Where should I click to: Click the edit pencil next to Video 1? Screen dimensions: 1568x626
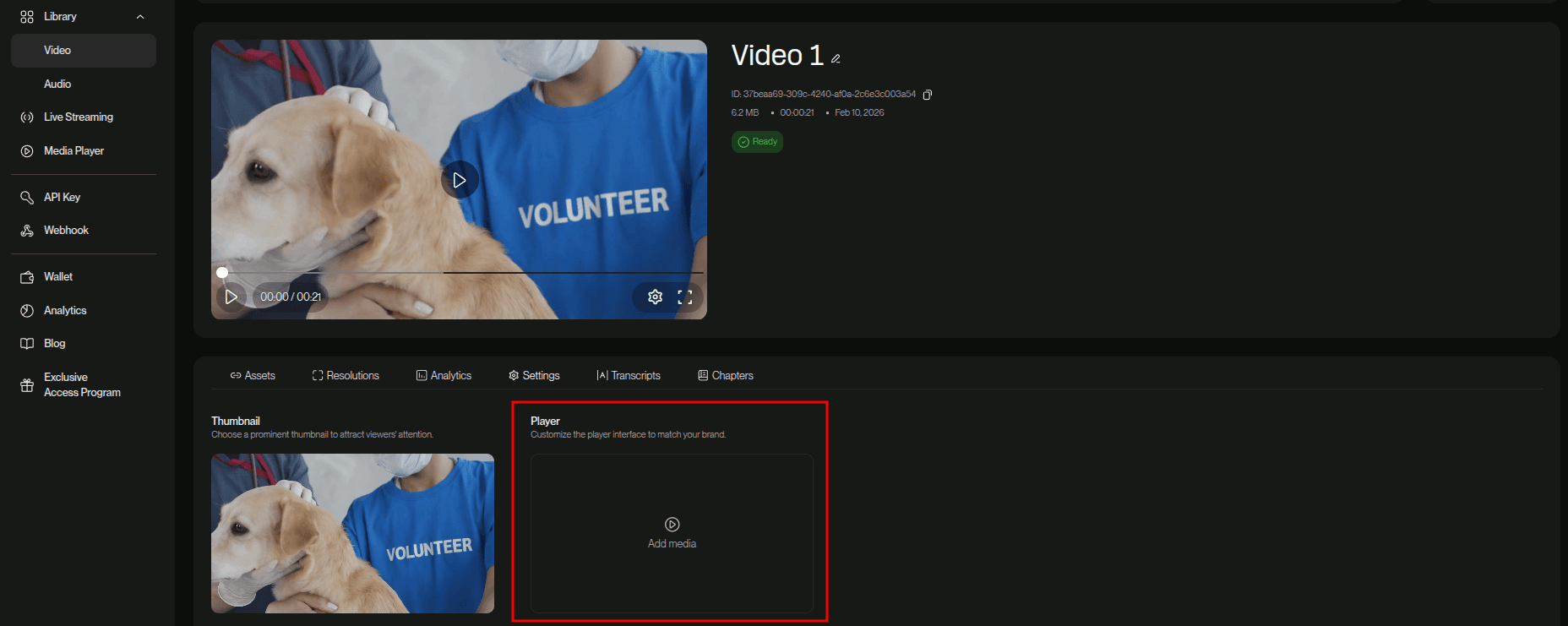[836, 59]
